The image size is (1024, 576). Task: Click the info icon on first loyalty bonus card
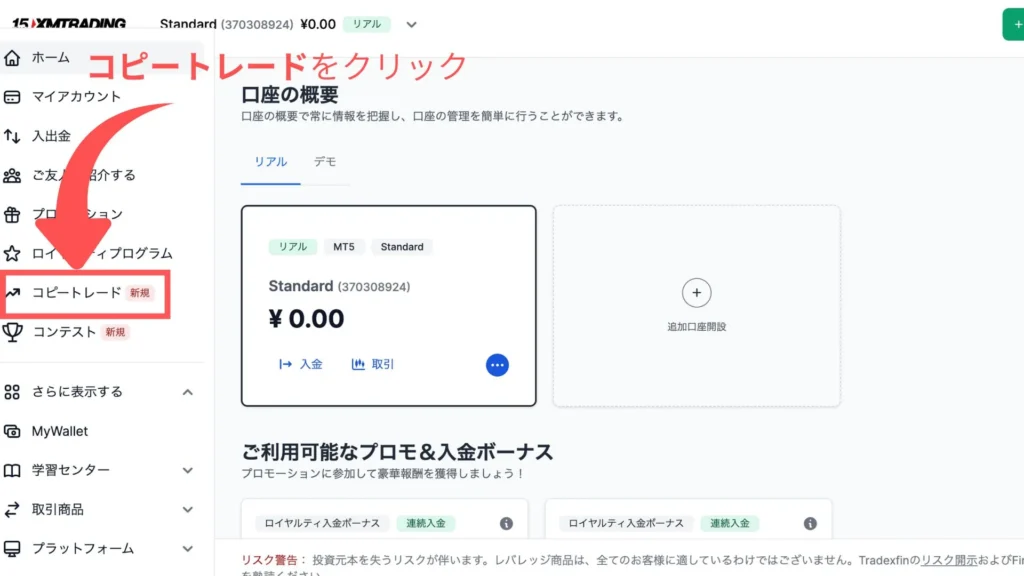pyautogui.click(x=506, y=523)
